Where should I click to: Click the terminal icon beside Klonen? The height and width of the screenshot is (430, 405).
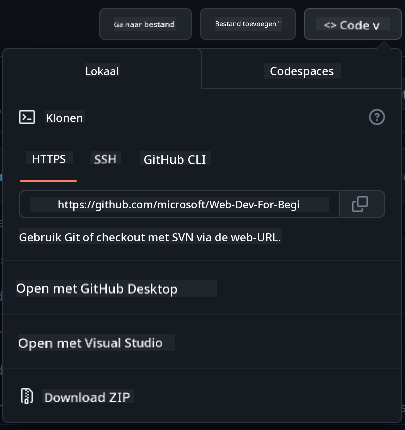pyautogui.click(x=27, y=117)
